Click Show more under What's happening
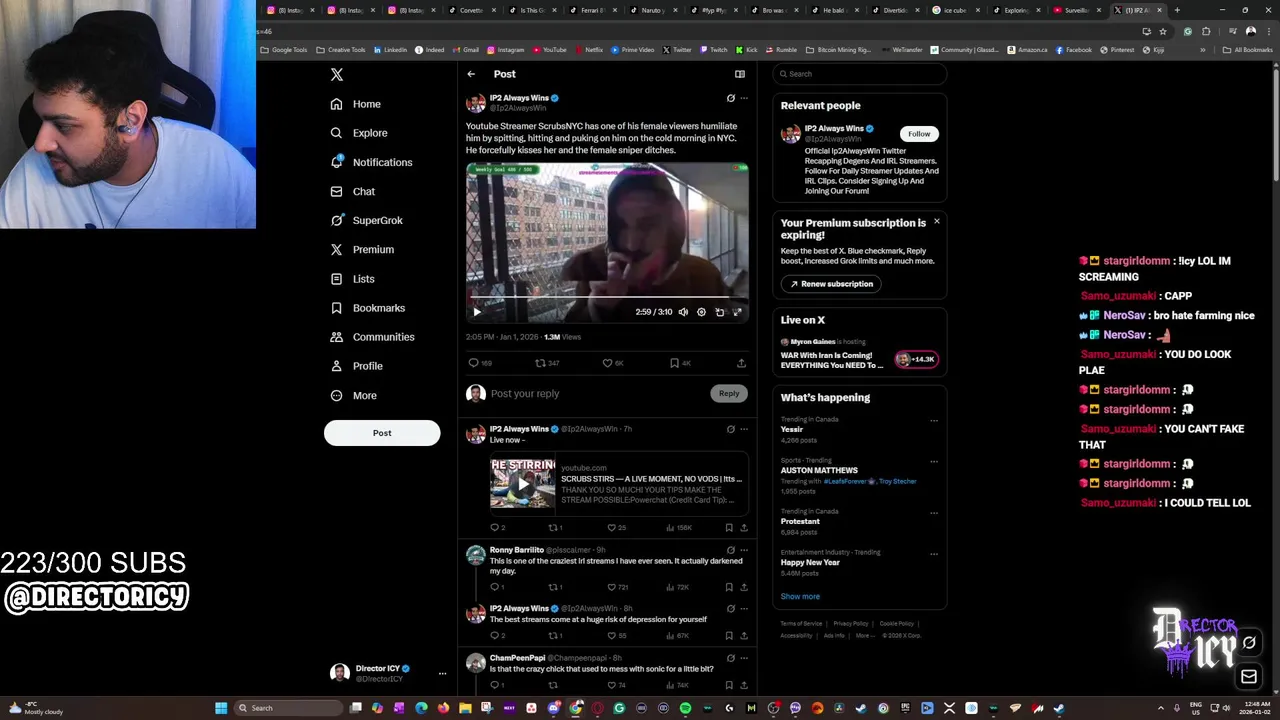 click(800, 597)
